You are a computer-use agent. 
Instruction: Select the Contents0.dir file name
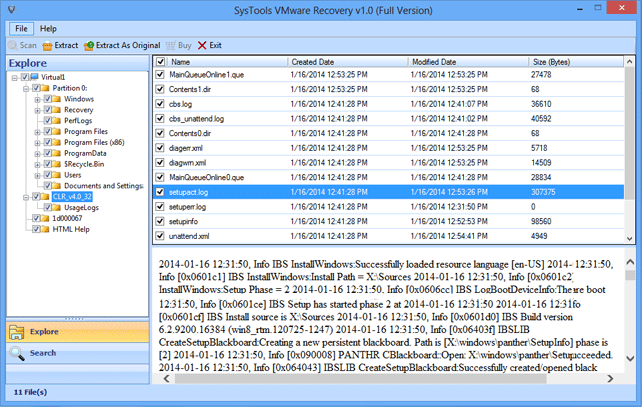point(190,133)
